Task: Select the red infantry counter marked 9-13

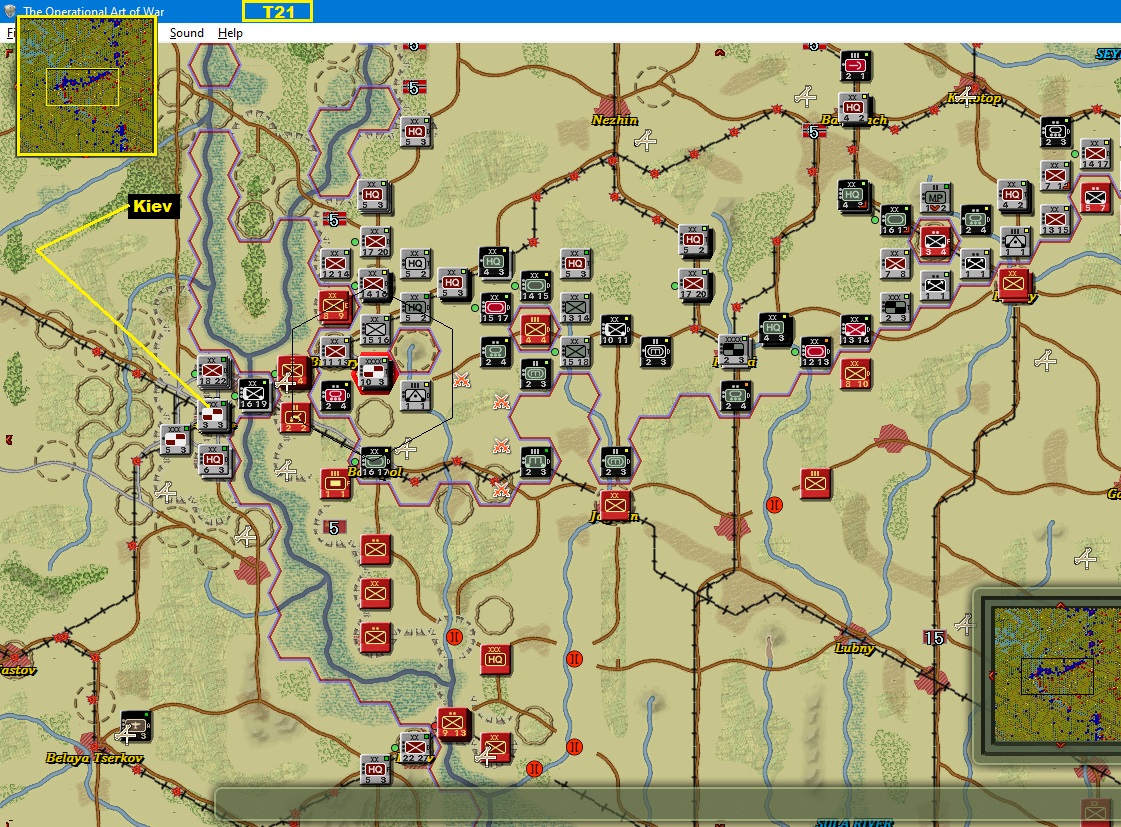Action: [453, 723]
